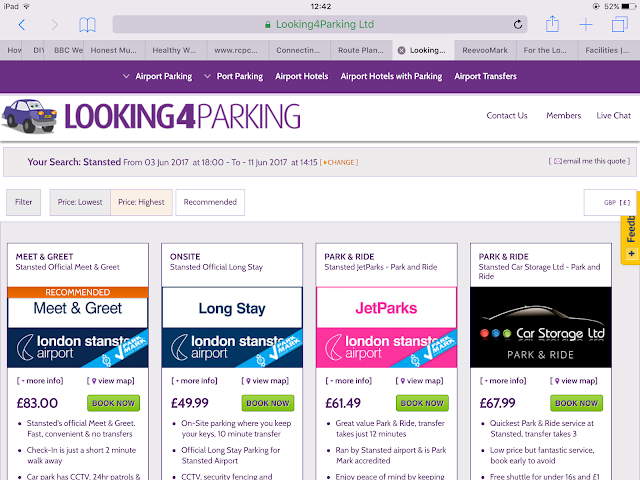Add a new tab with plus icon
This screenshot has height=480, width=640.
586,24
